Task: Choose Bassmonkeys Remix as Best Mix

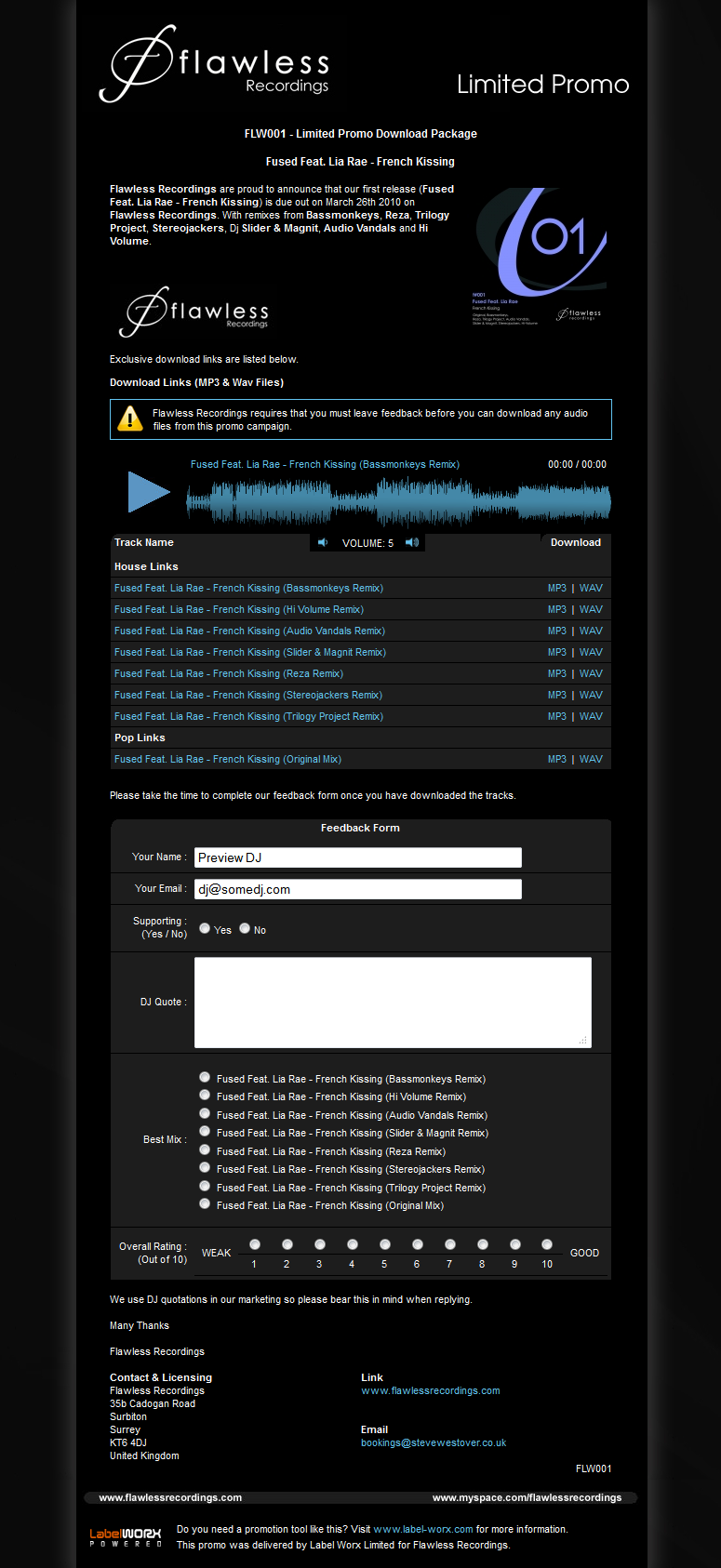Action: (x=205, y=1077)
